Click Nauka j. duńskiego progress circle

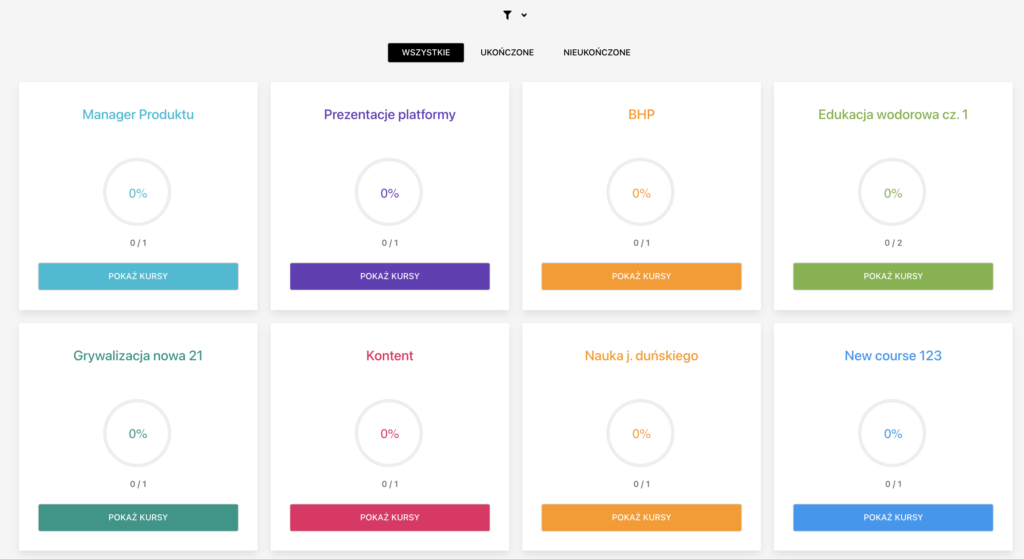pos(641,433)
